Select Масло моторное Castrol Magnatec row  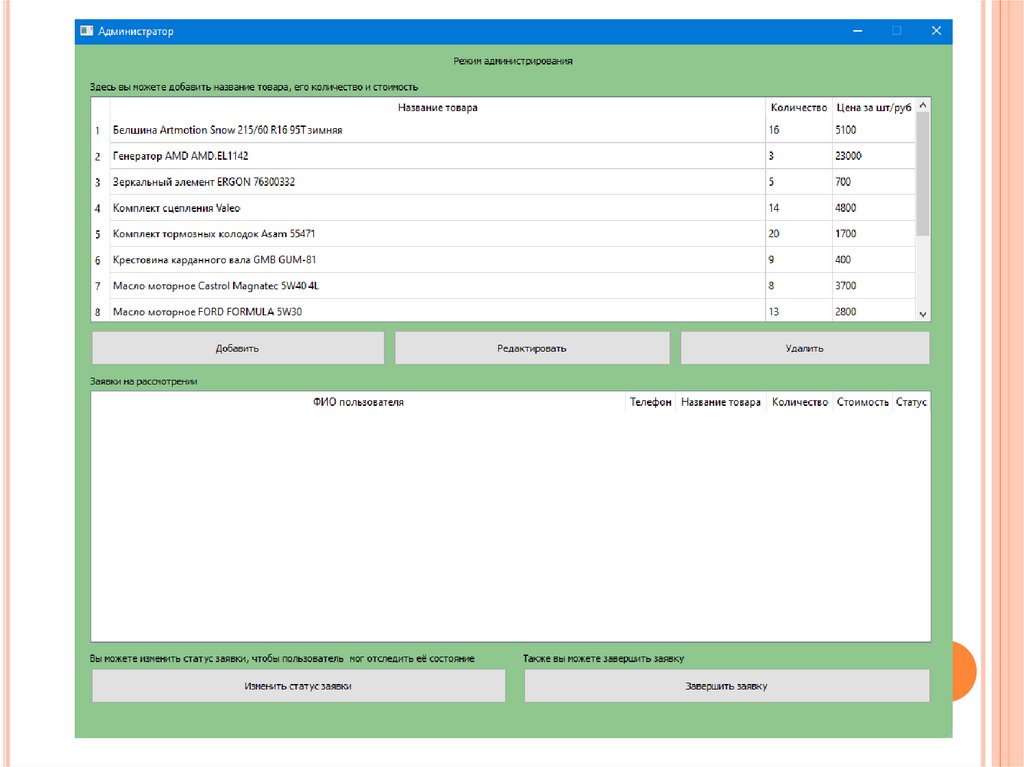[215, 286]
